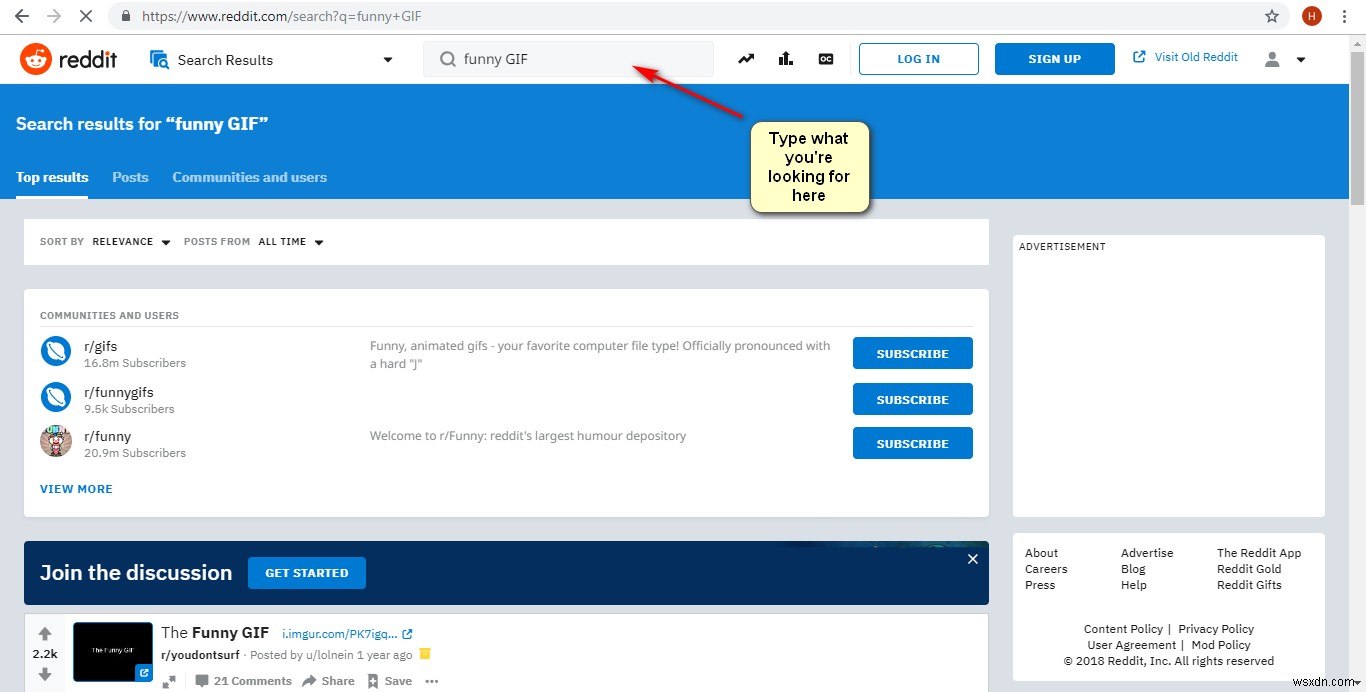Click the LOG IN button

click(918, 59)
